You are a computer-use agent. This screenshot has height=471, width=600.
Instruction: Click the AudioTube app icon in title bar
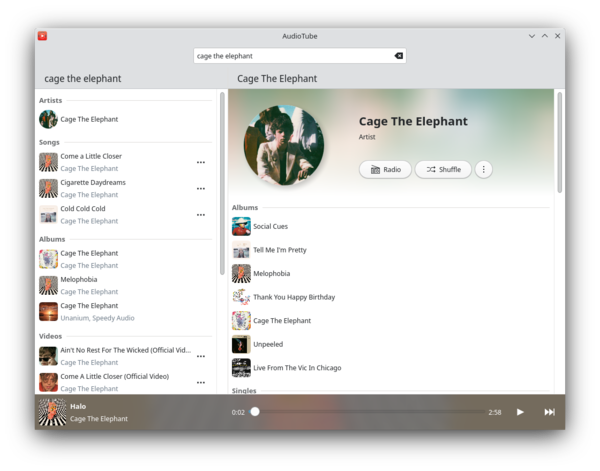click(x=42, y=36)
